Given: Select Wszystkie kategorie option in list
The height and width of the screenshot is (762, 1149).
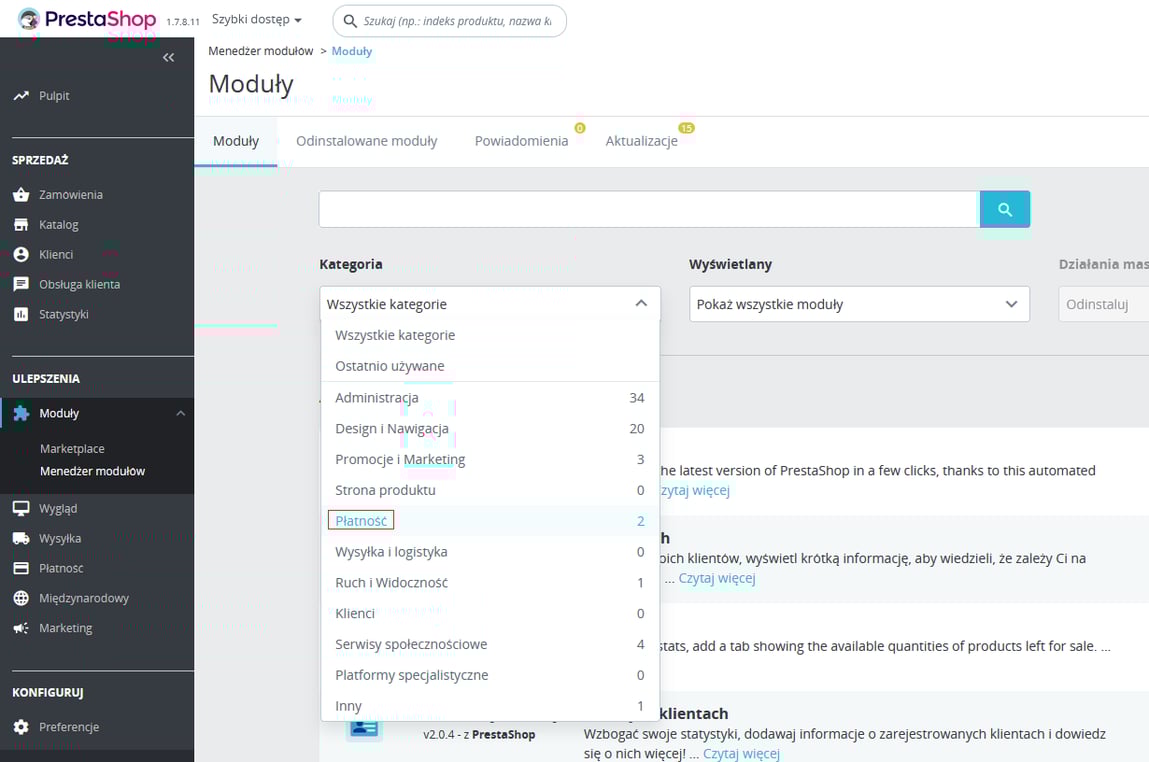Looking at the screenshot, I should coord(490,335).
